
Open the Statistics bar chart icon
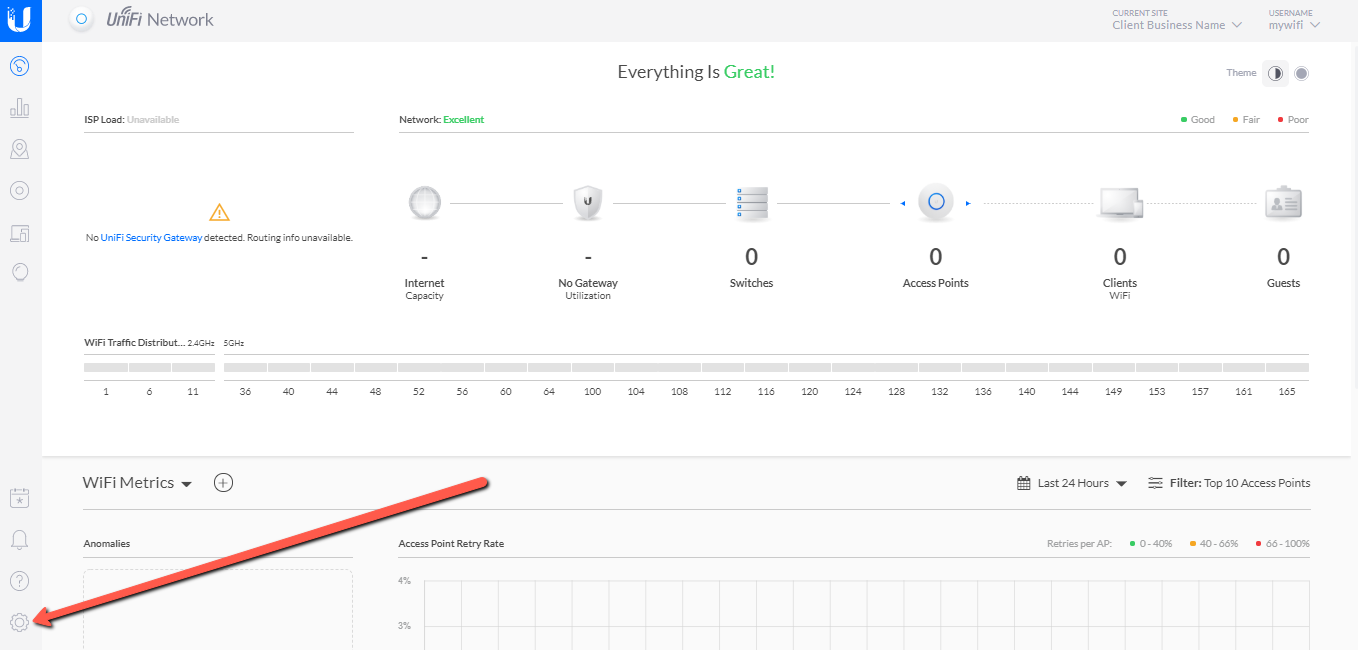19,108
